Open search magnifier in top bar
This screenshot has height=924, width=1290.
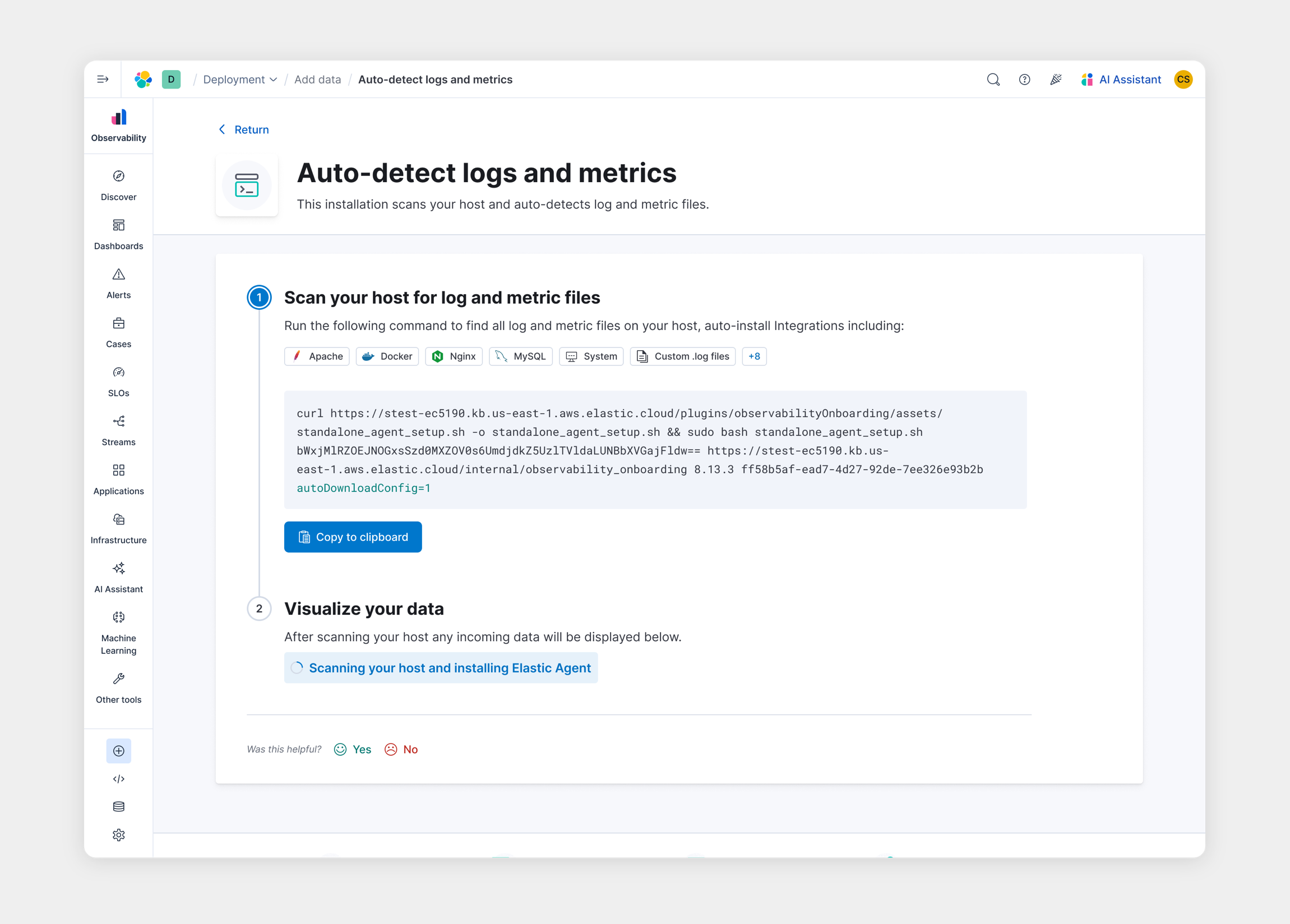pyautogui.click(x=992, y=80)
